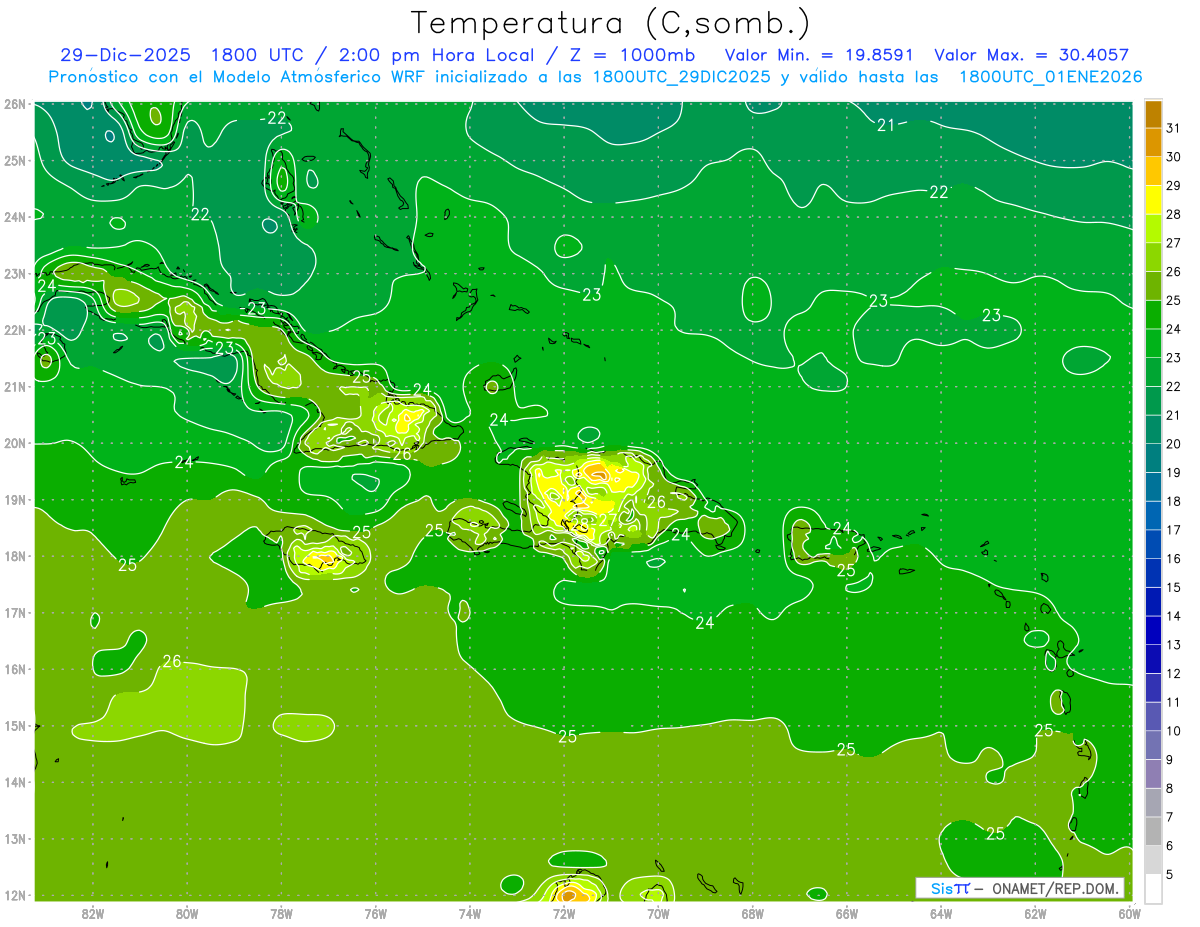The width and height of the screenshot is (1200, 927).
Task: Click the "26N" latitude axis label
Action: [15, 104]
